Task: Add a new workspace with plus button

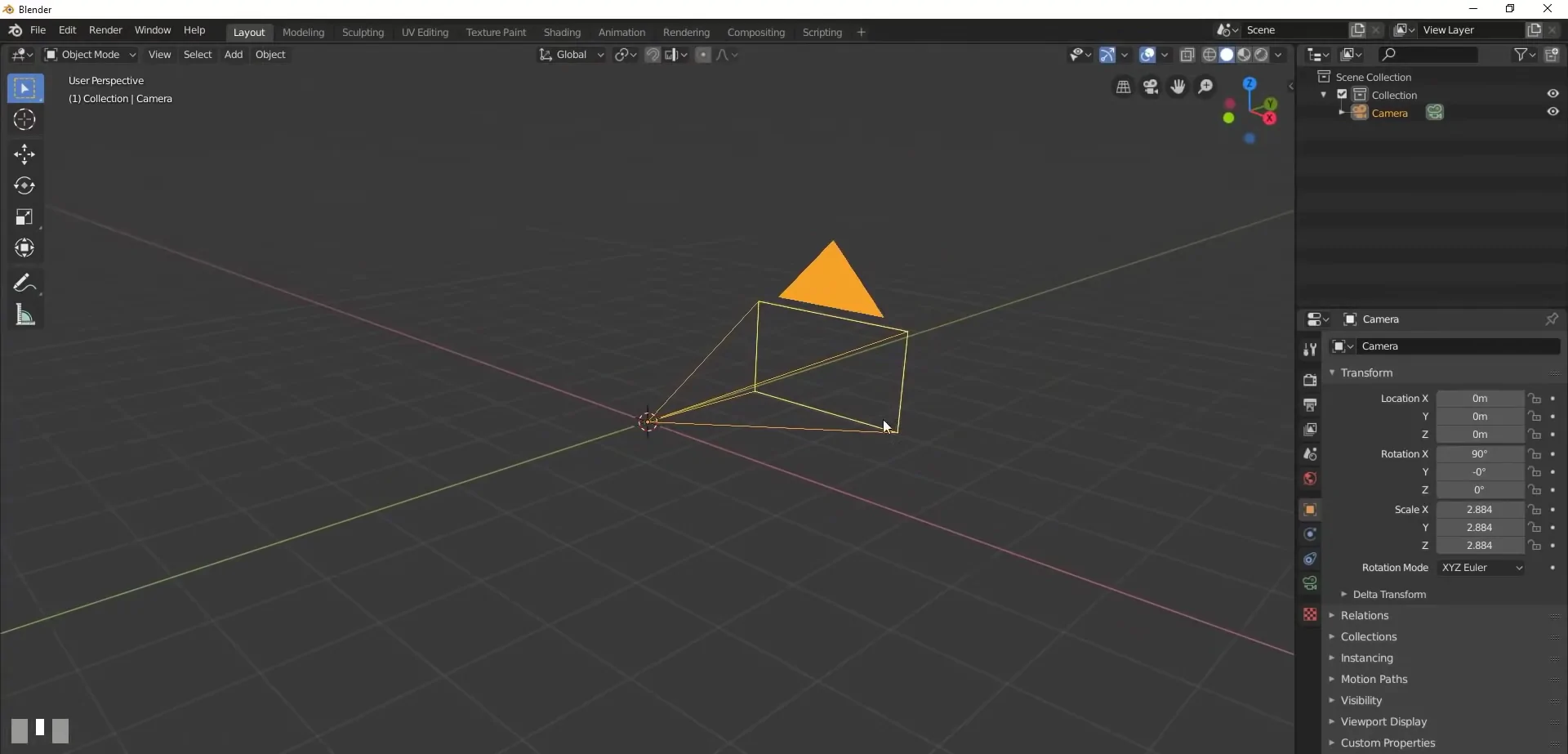Action: point(861,33)
